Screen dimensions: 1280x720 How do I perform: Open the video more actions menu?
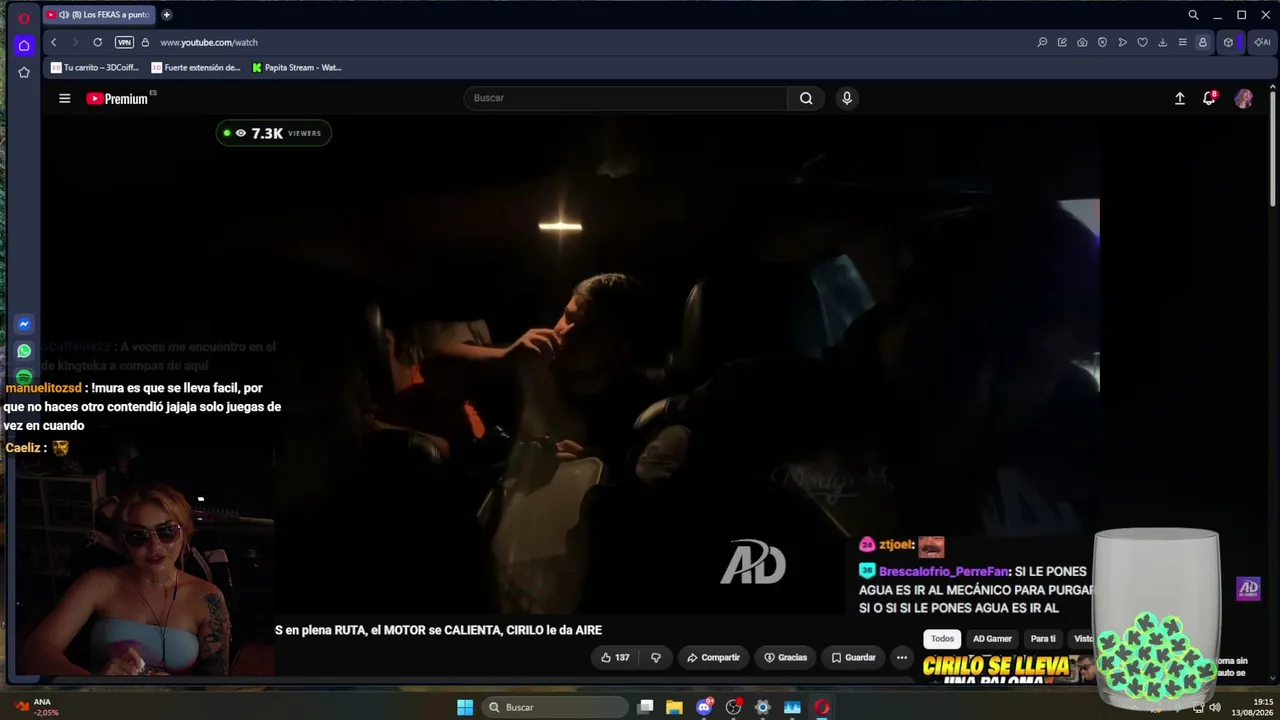point(902,657)
